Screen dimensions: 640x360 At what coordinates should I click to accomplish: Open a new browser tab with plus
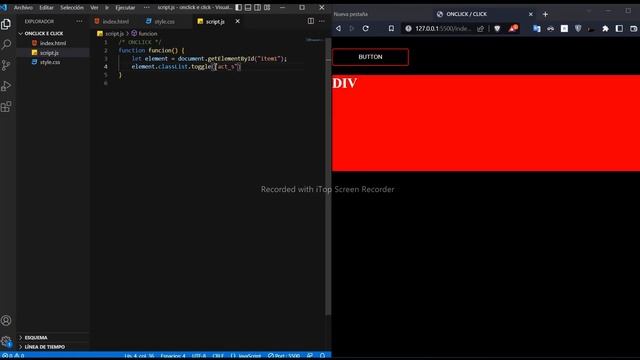tap(545, 14)
